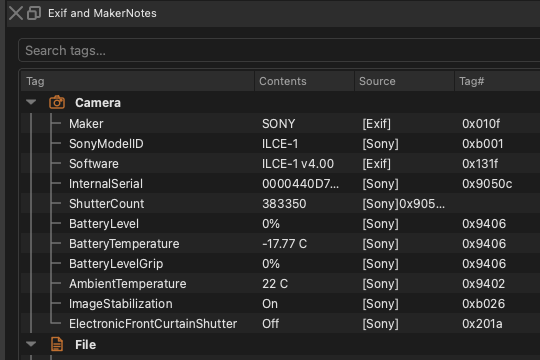Select the Maker tag row

280,124
